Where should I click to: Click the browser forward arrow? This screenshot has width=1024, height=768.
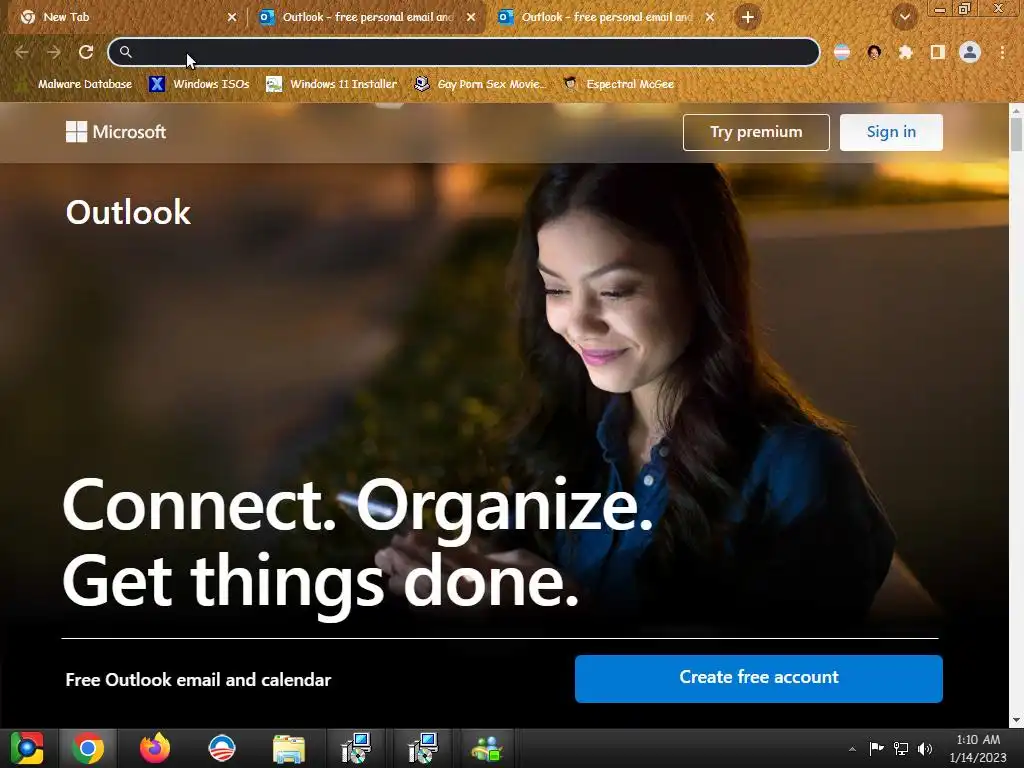(54, 52)
